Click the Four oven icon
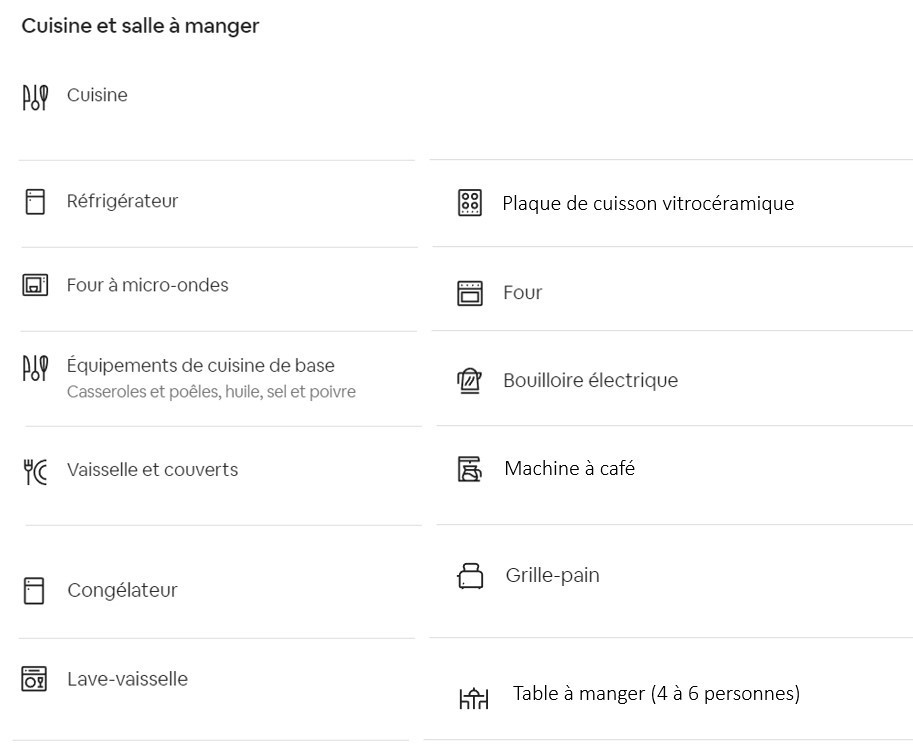913x753 pixels. (x=469, y=293)
